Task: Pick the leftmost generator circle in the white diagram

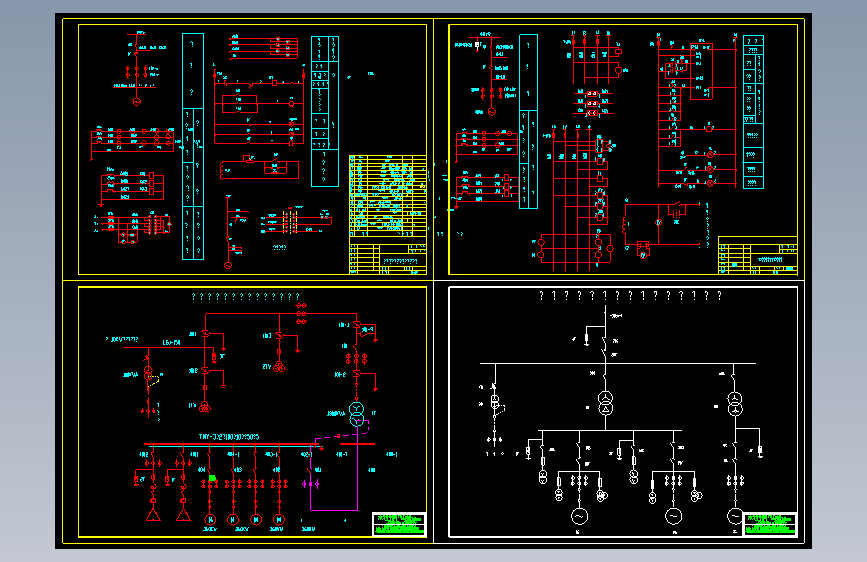Action: point(579,516)
